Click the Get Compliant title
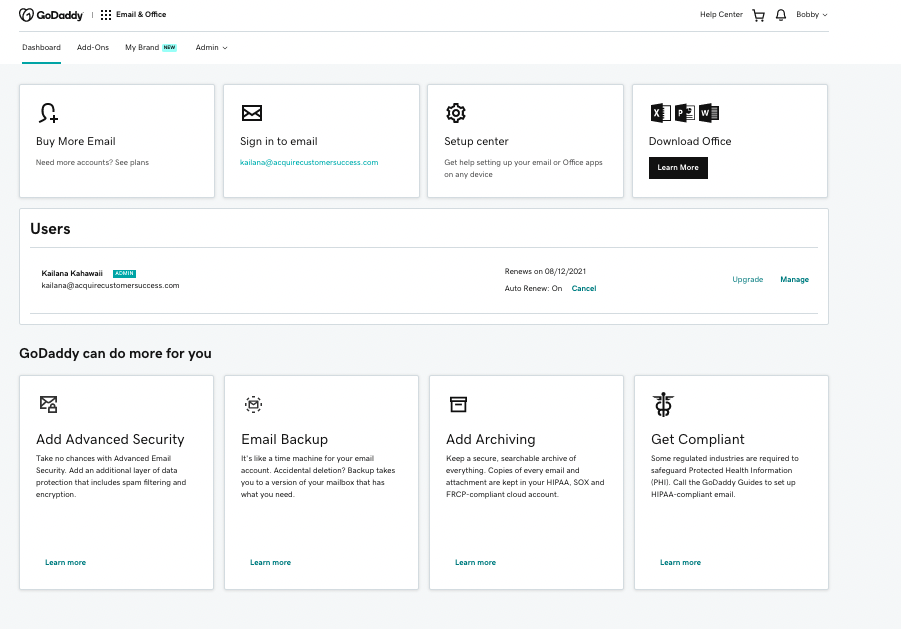The image size is (901, 629). [x=698, y=439]
